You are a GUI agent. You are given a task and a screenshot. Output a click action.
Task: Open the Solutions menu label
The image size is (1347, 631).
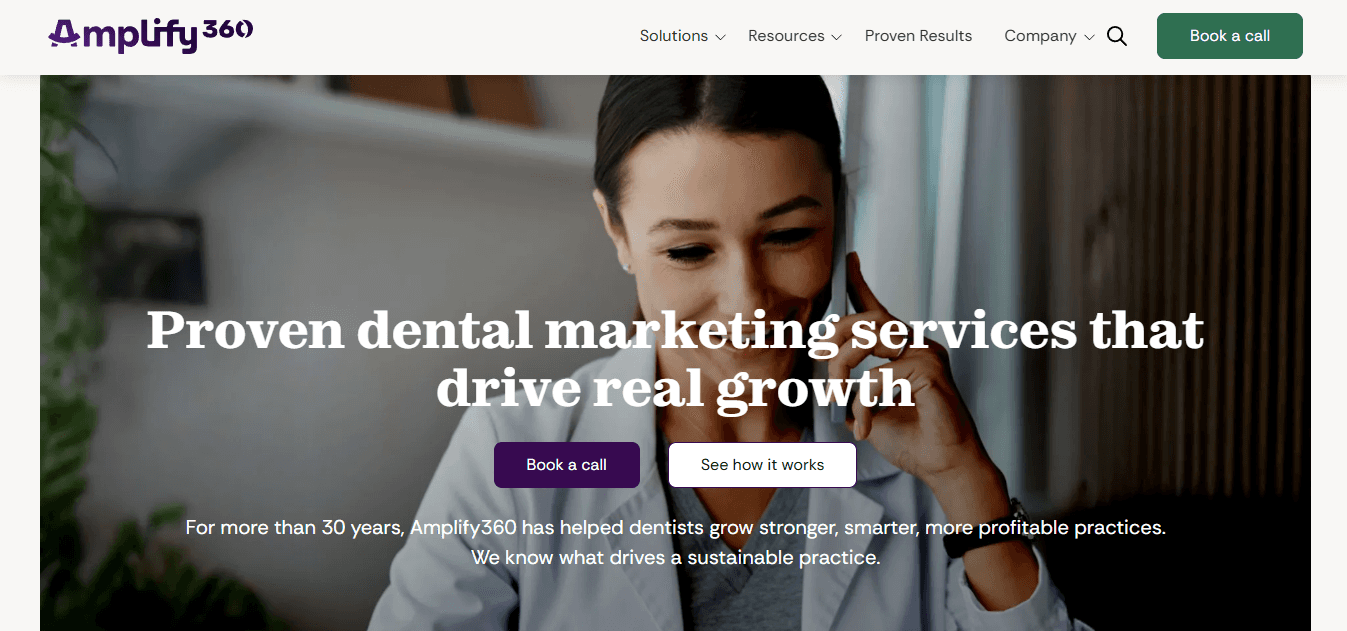point(674,36)
